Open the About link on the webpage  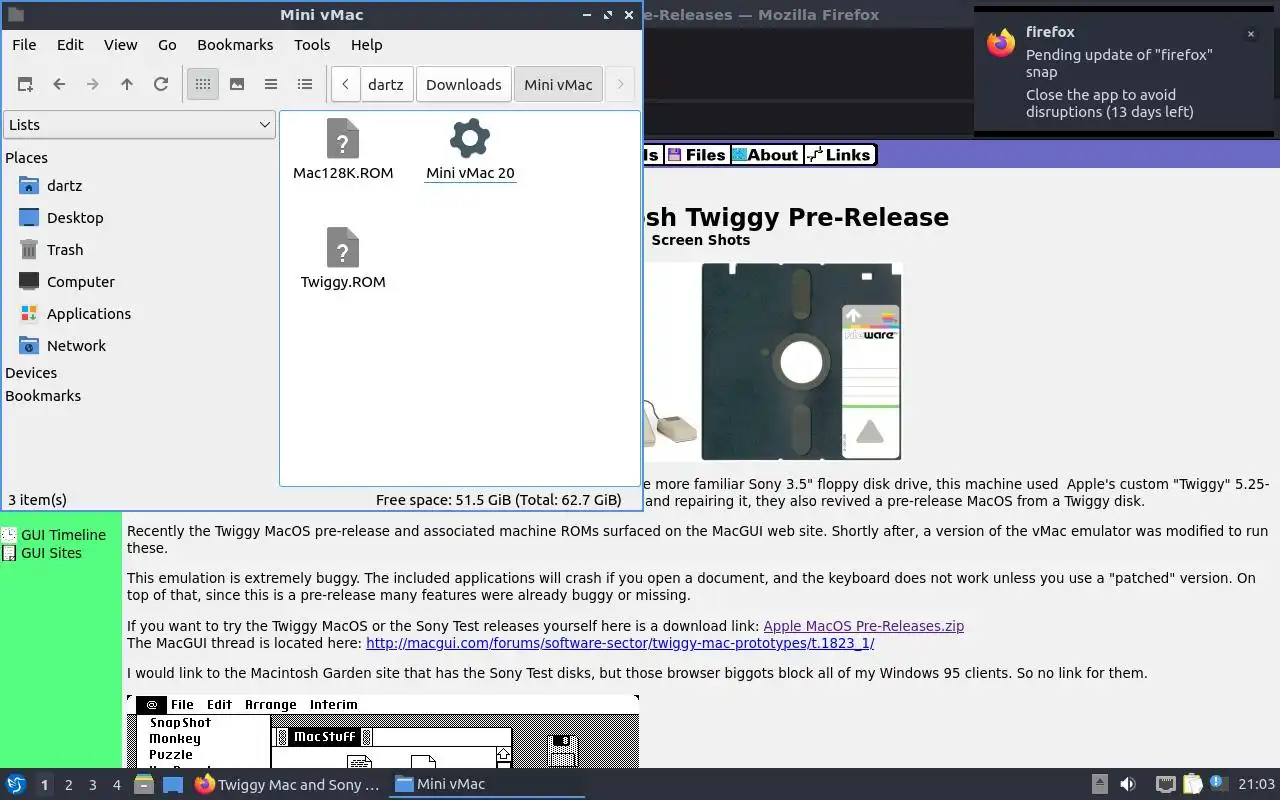(x=765, y=155)
